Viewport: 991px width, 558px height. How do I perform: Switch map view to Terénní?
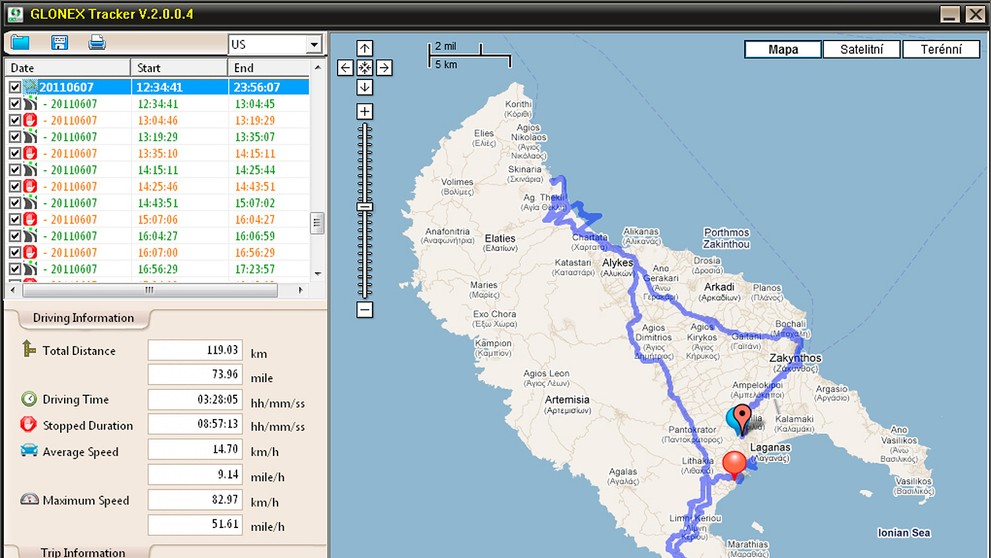tap(941, 49)
